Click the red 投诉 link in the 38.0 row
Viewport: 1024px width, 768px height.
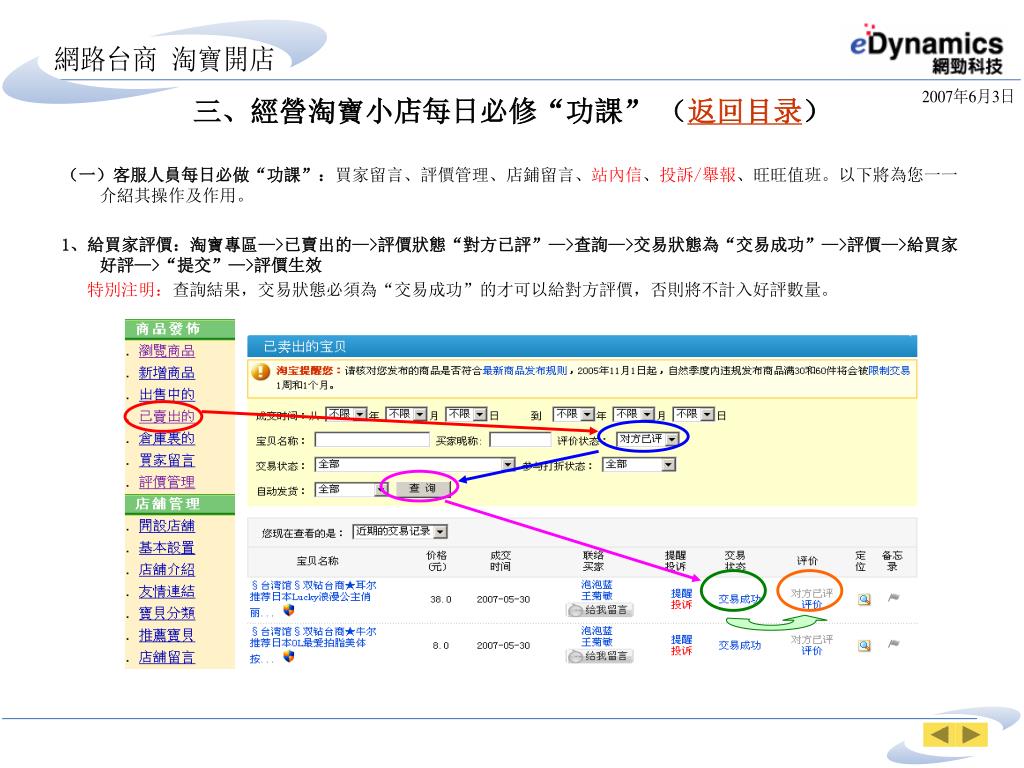pos(681,605)
